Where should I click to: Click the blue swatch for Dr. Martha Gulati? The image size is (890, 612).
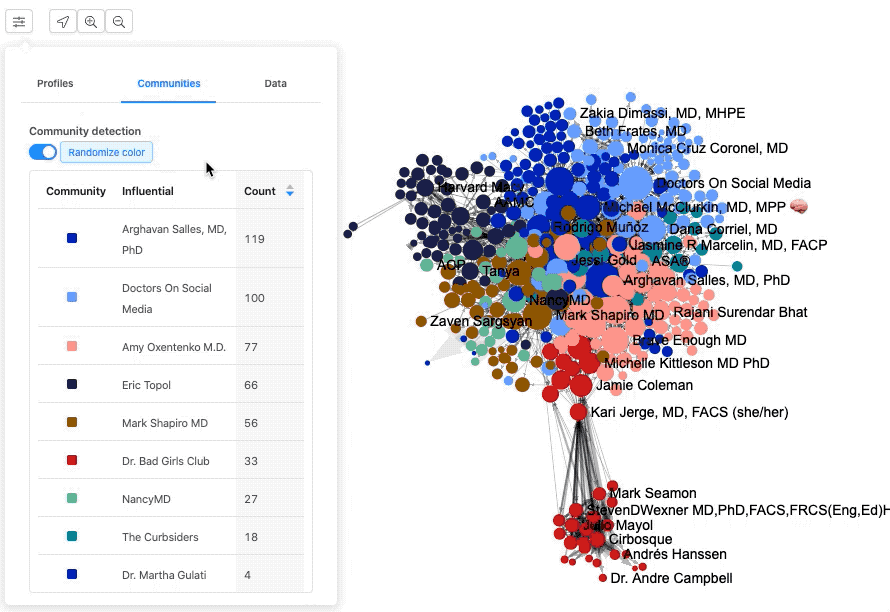72,575
